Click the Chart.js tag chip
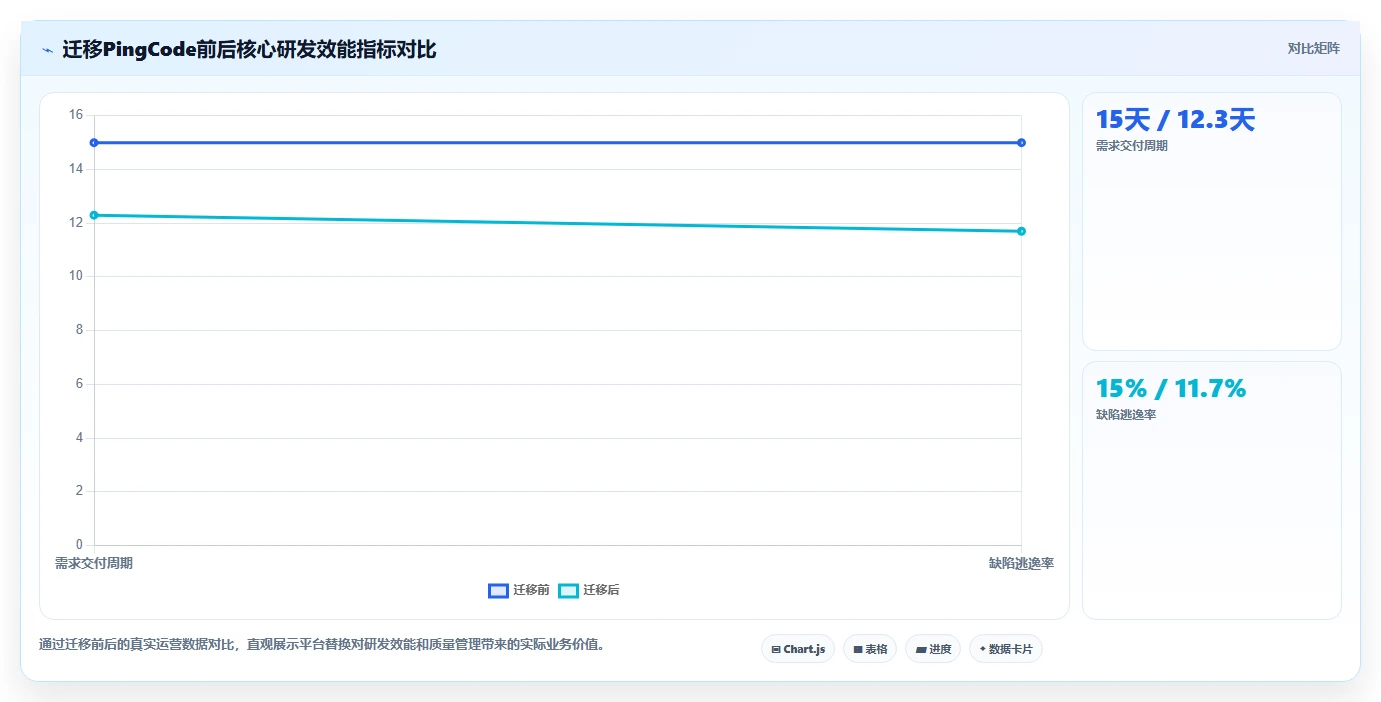Screen dimensions: 1381x702 tap(798, 649)
